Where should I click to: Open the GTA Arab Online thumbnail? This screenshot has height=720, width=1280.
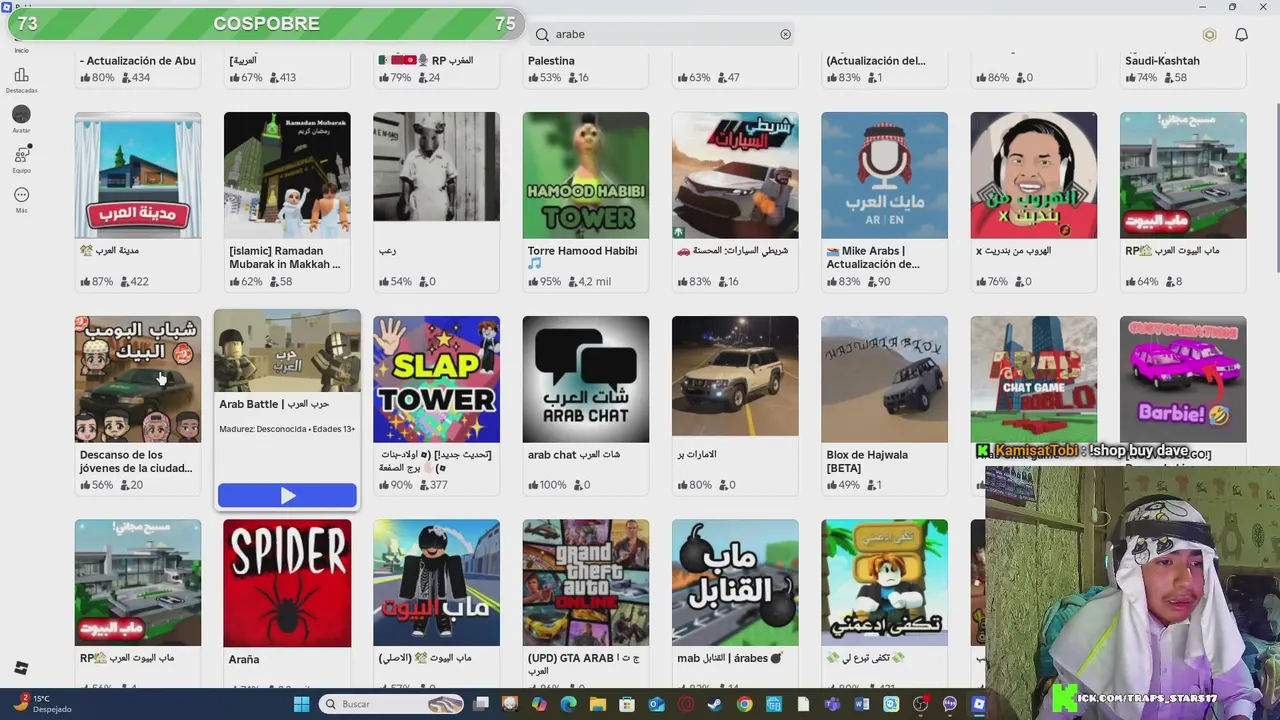coord(586,583)
